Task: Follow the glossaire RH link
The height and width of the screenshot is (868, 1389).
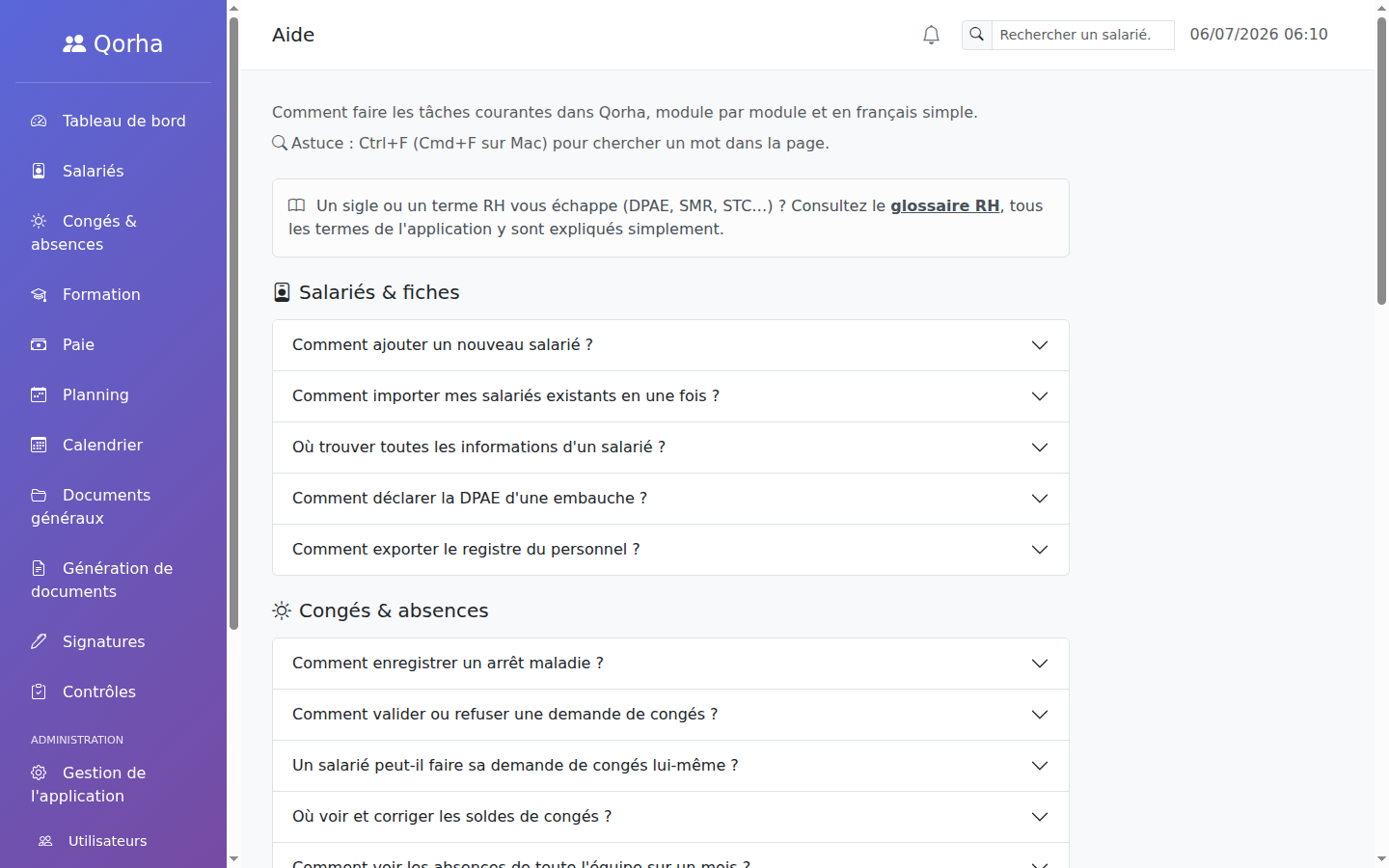Action: (944, 205)
